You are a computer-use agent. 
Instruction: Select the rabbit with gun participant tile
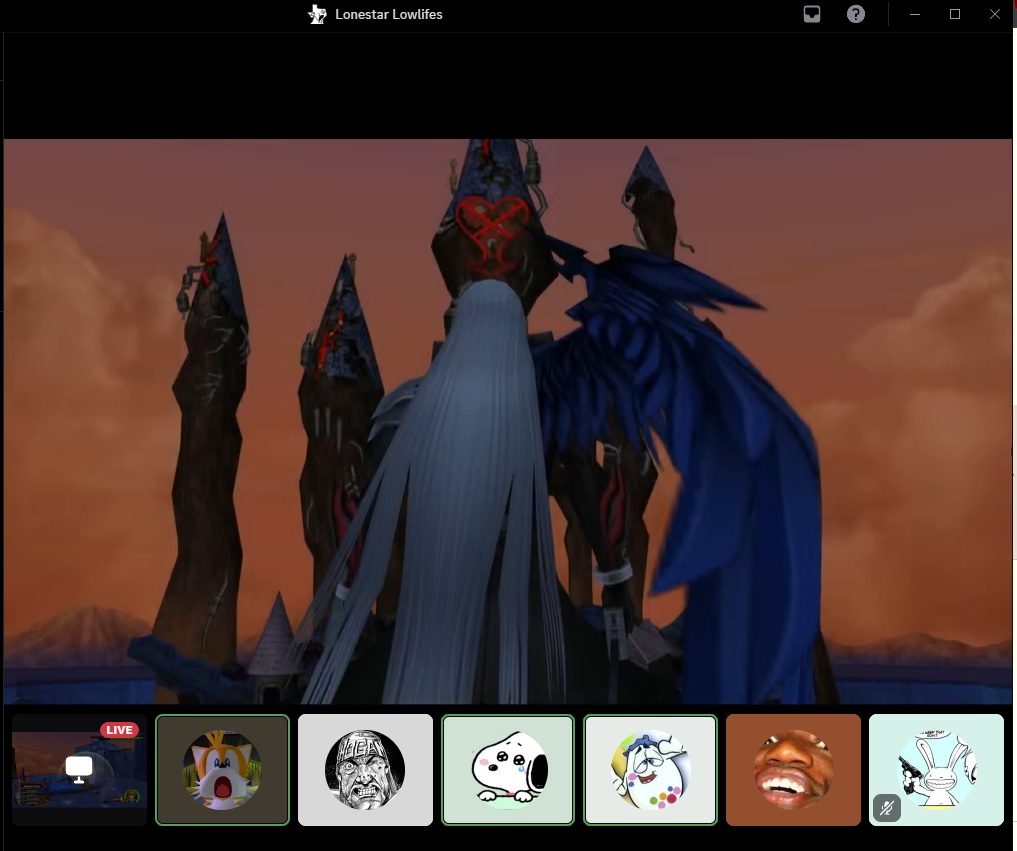coord(936,770)
